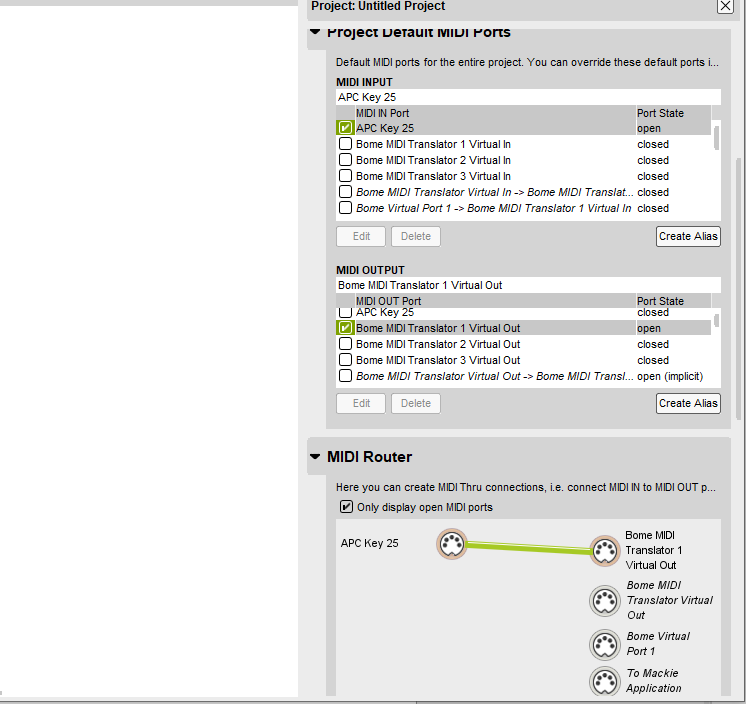Click 'Bome Virtual Port 1' label in router

click(658, 644)
